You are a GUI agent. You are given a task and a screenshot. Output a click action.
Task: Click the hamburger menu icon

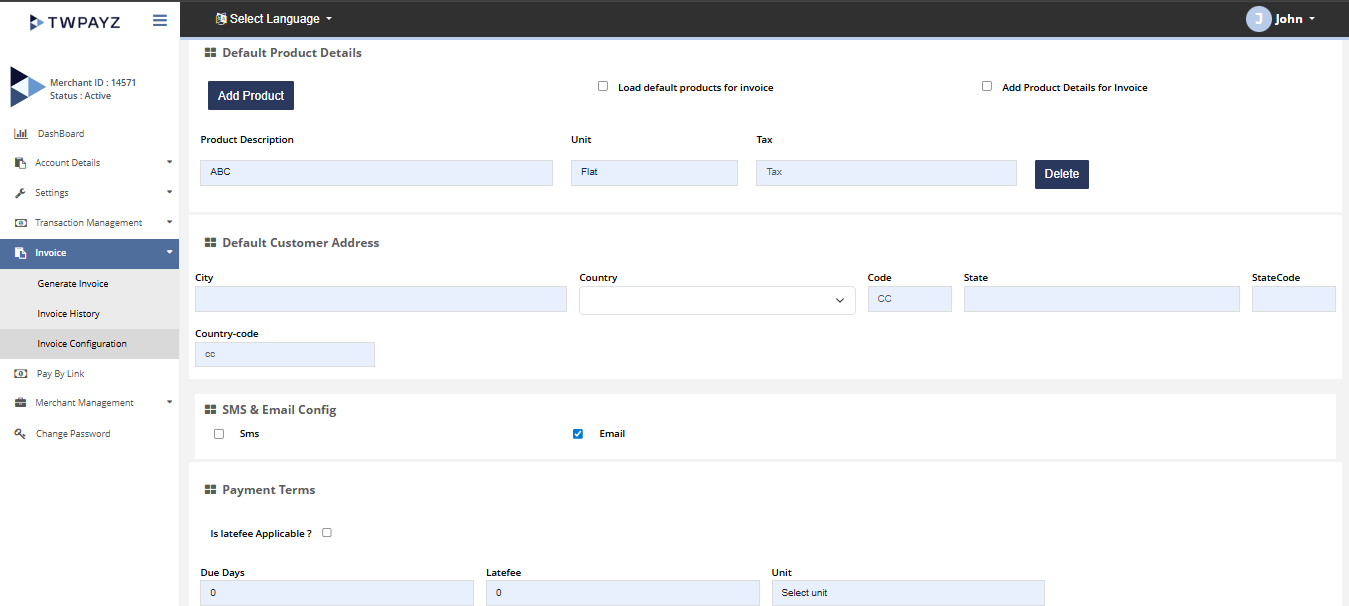tap(159, 20)
